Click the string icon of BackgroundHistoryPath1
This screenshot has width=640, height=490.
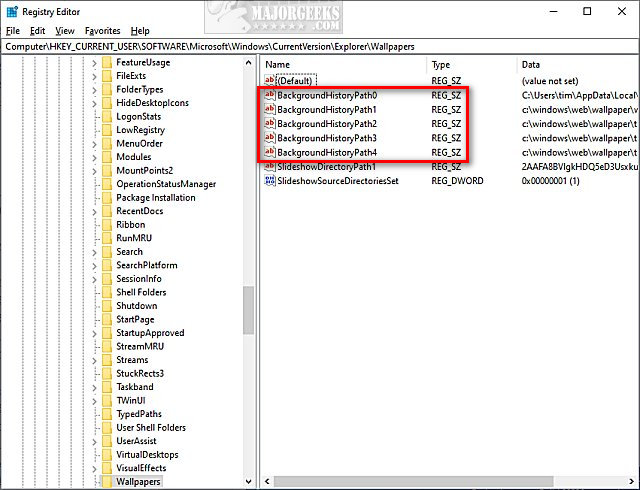click(270, 109)
